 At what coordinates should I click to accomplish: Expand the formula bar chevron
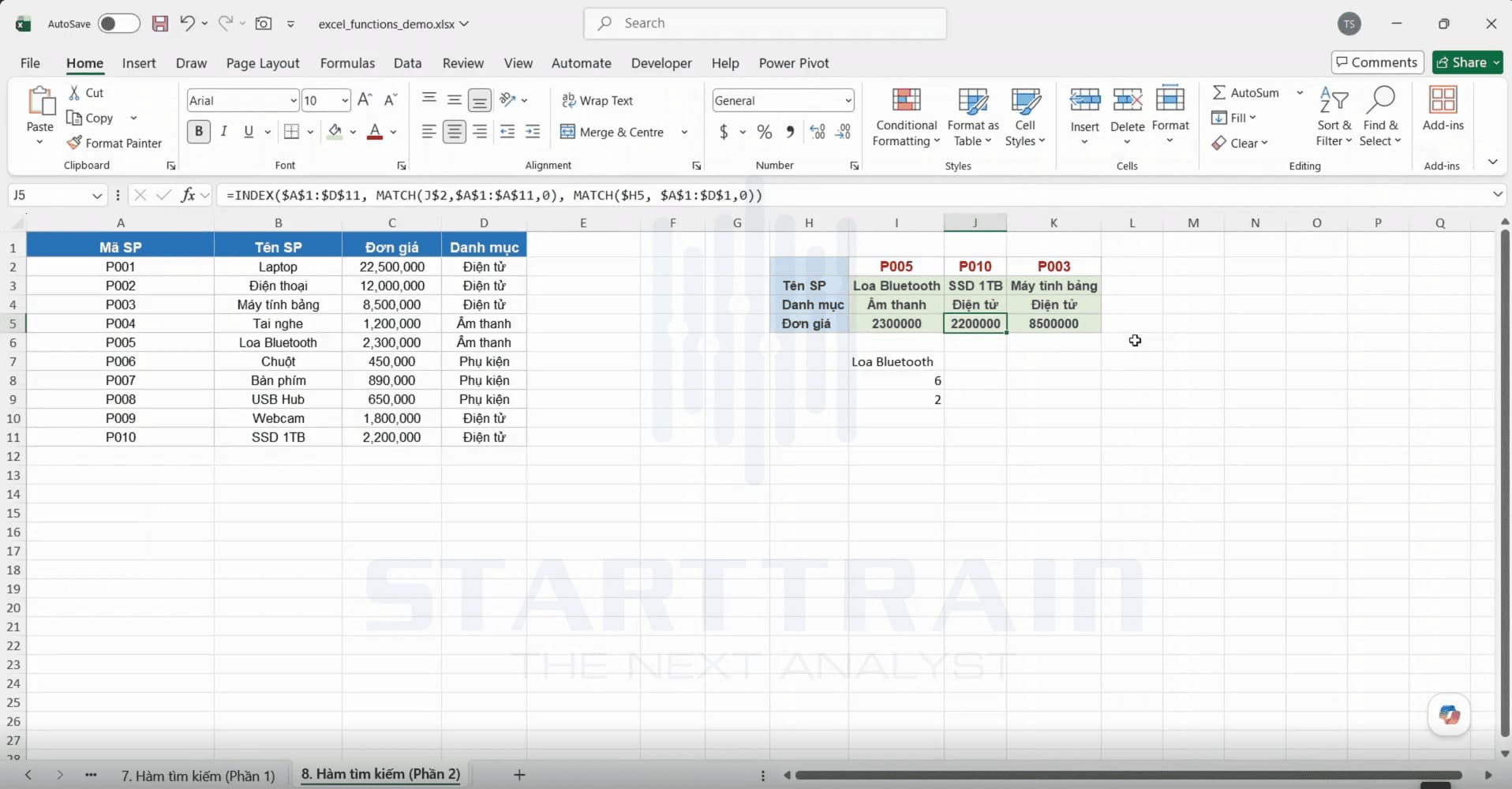point(1497,194)
